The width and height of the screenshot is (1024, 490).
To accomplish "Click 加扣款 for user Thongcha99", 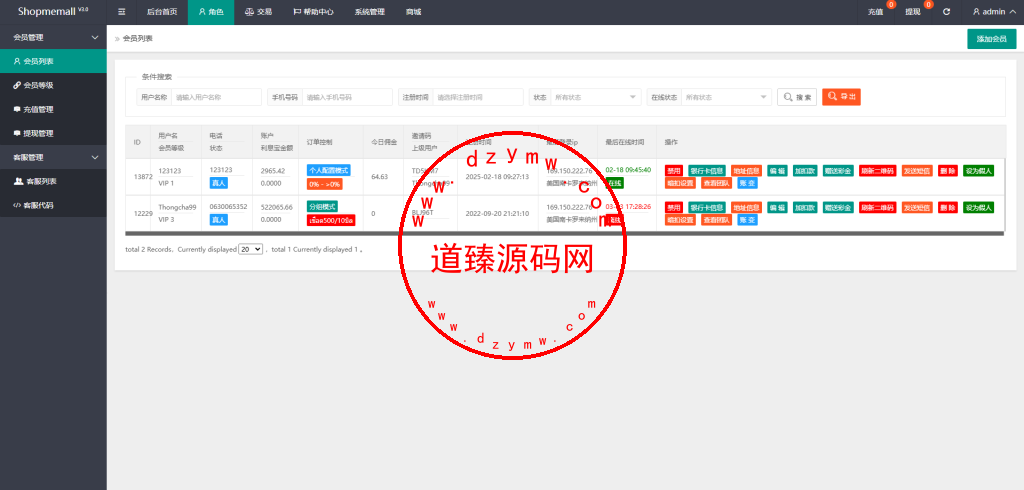I will tap(805, 207).
